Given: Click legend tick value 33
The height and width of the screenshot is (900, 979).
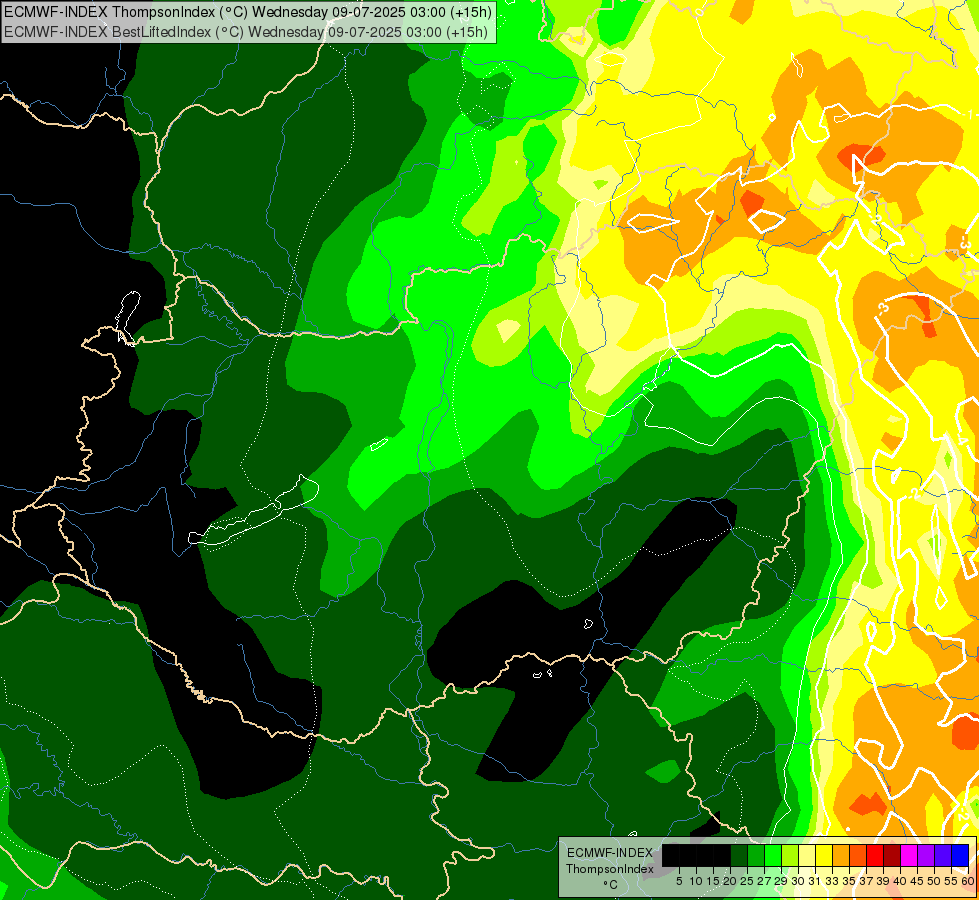Looking at the screenshot, I should (x=832, y=881).
